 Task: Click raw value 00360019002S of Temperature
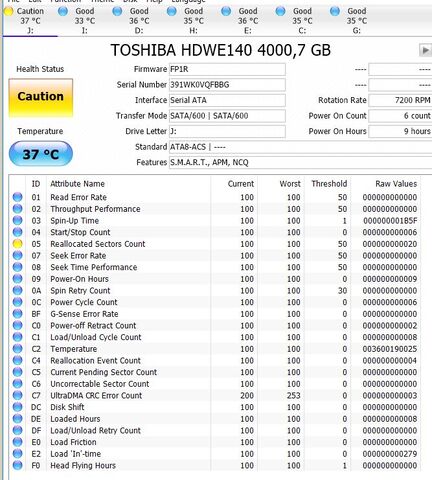[390, 349]
